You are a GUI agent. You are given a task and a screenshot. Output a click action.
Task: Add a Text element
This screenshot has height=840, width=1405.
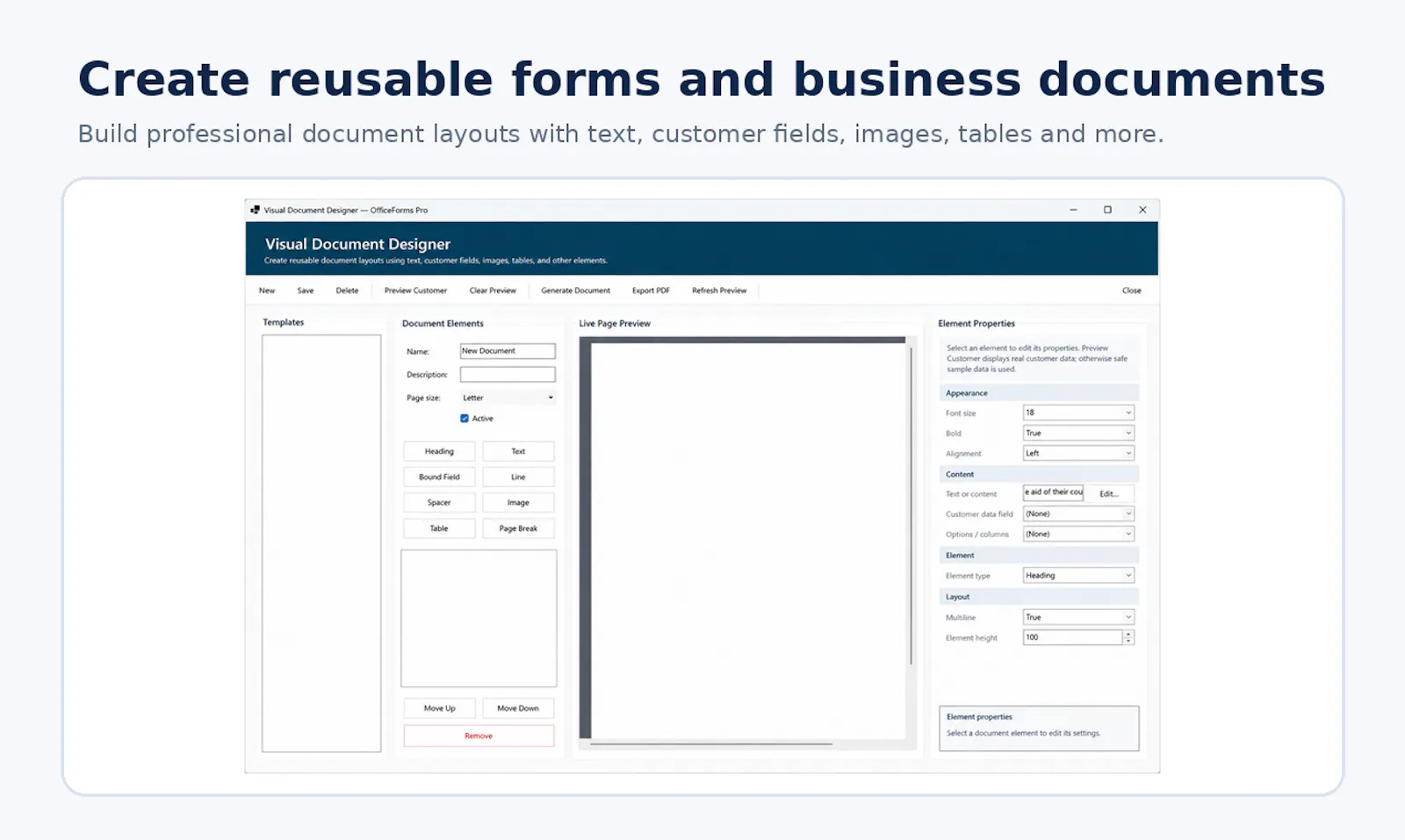point(518,451)
